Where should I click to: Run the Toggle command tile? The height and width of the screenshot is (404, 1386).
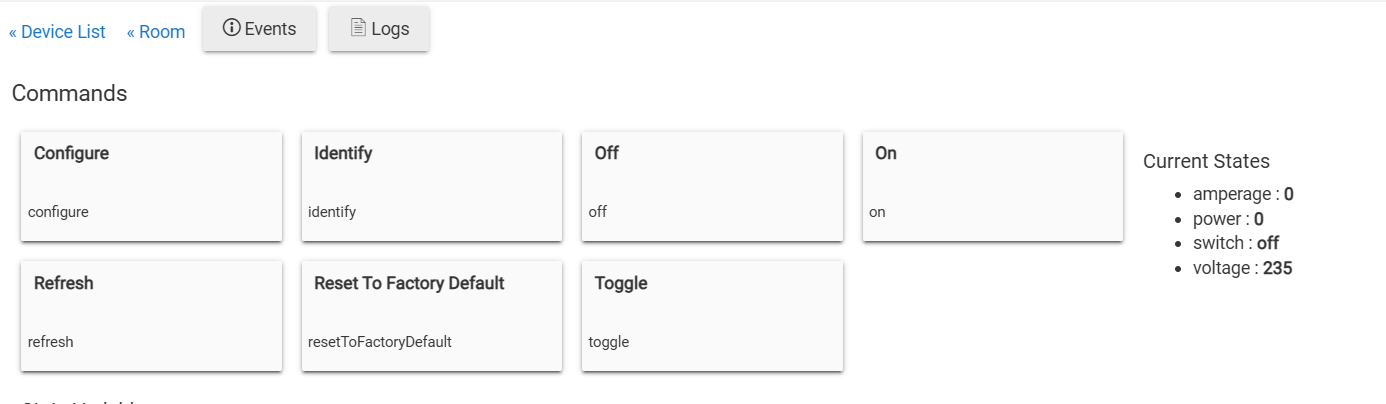coord(712,316)
